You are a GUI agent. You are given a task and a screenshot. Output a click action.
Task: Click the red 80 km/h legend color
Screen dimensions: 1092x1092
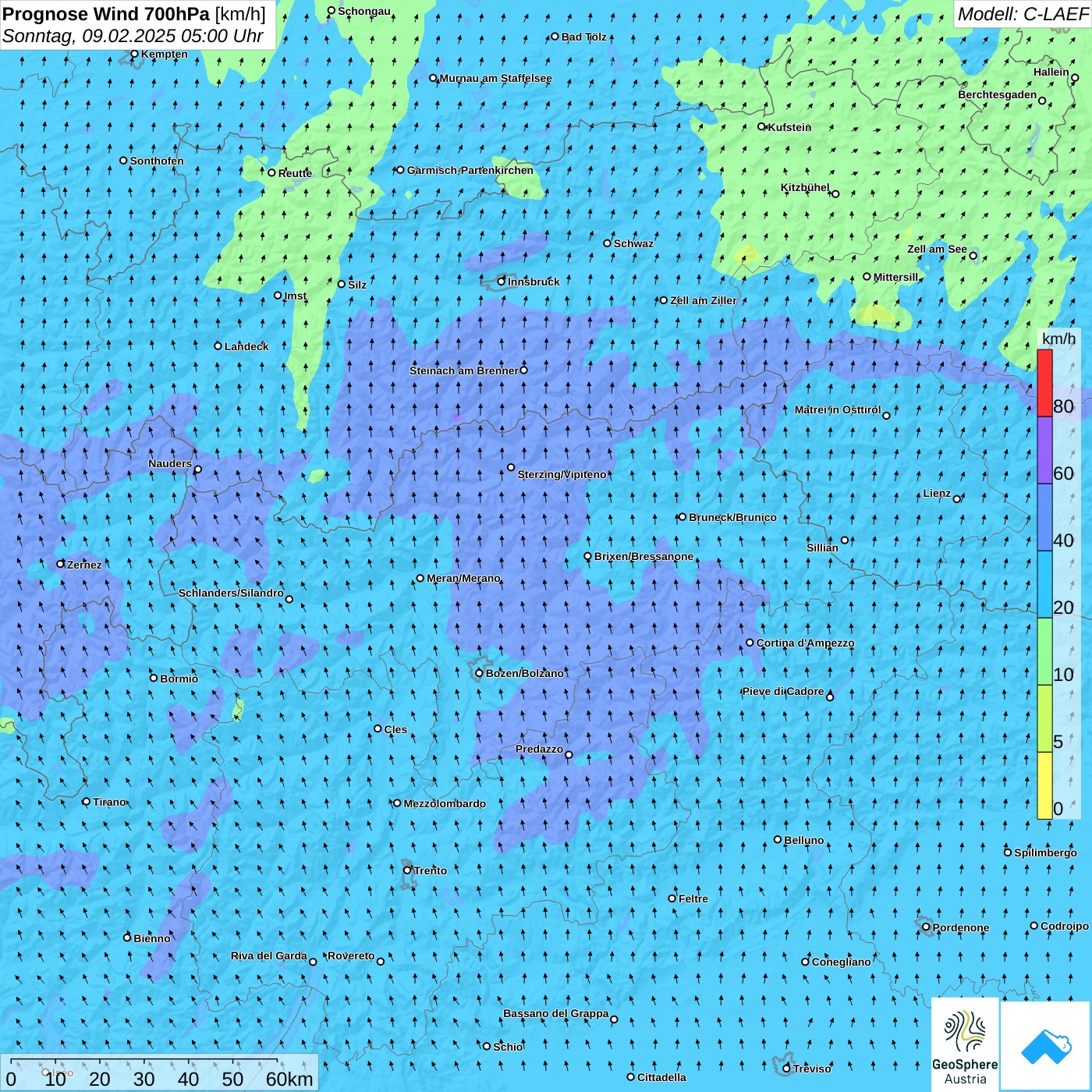click(1044, 383)
